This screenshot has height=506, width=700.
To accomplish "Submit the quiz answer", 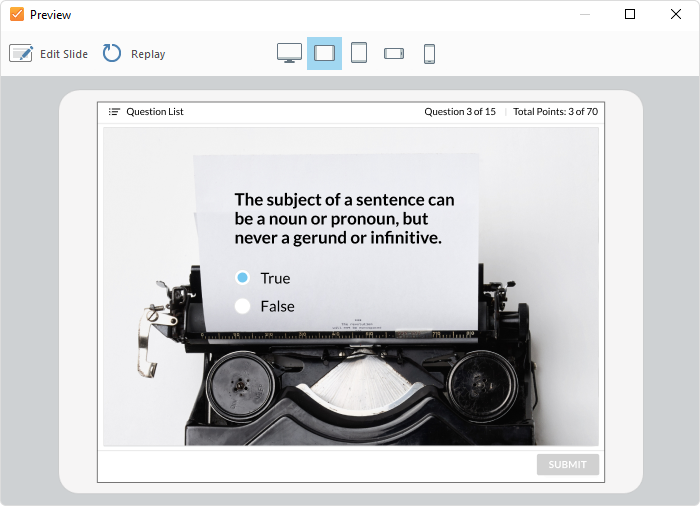I will coord(567,464).
